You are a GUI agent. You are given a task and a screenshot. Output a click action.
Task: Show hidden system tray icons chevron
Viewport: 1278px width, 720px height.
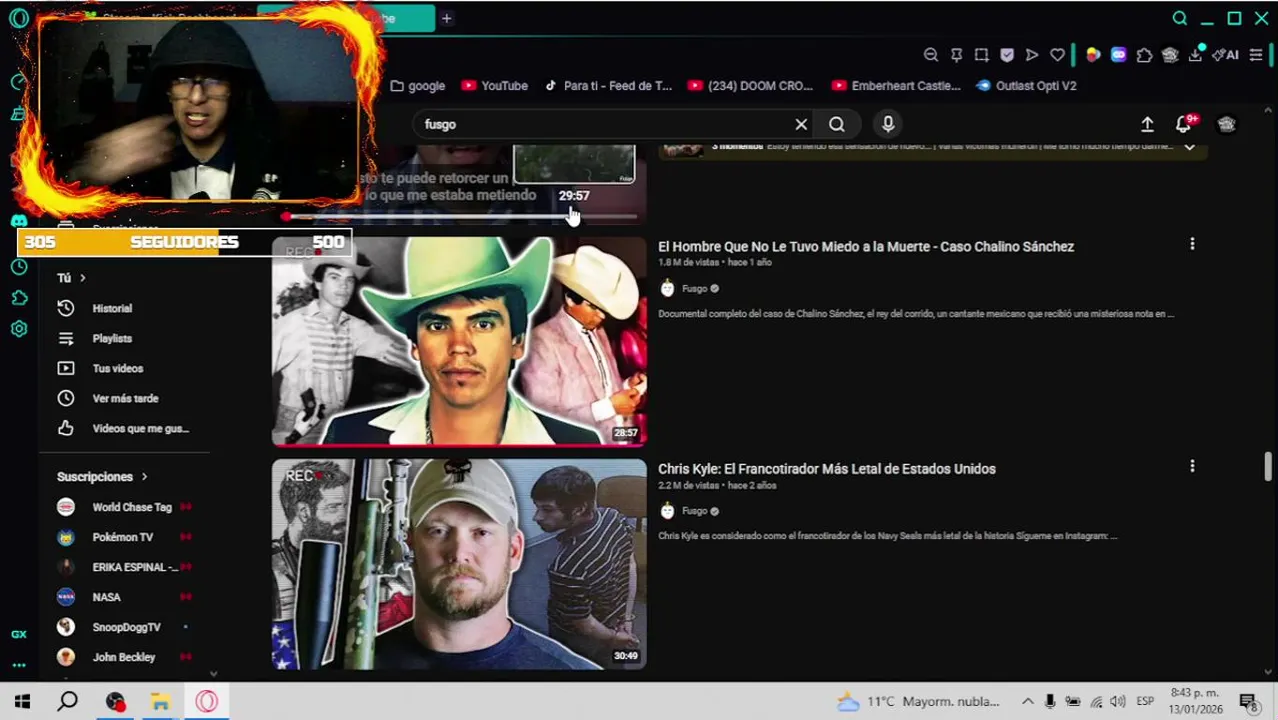[1027, 701]
